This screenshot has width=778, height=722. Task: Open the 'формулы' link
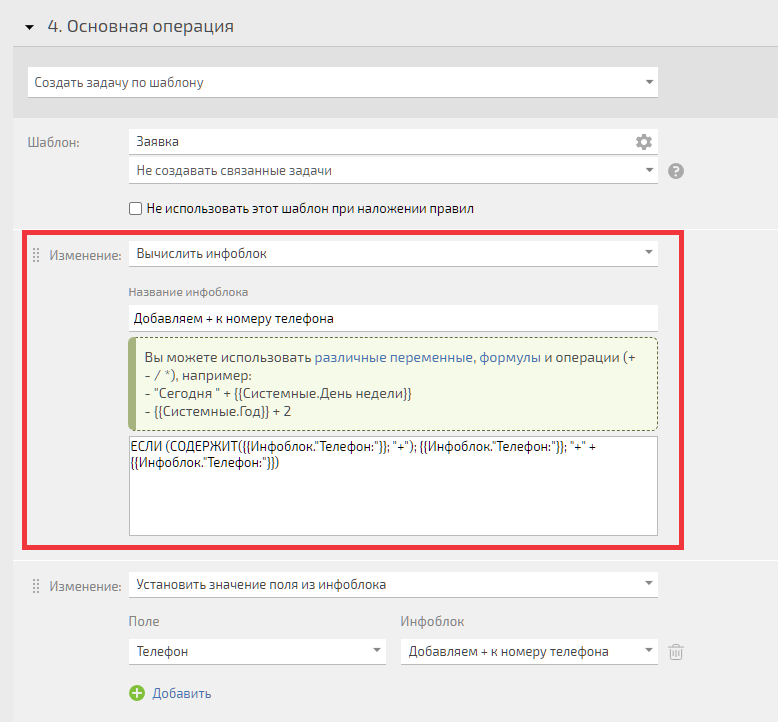(x=510, y=358)
